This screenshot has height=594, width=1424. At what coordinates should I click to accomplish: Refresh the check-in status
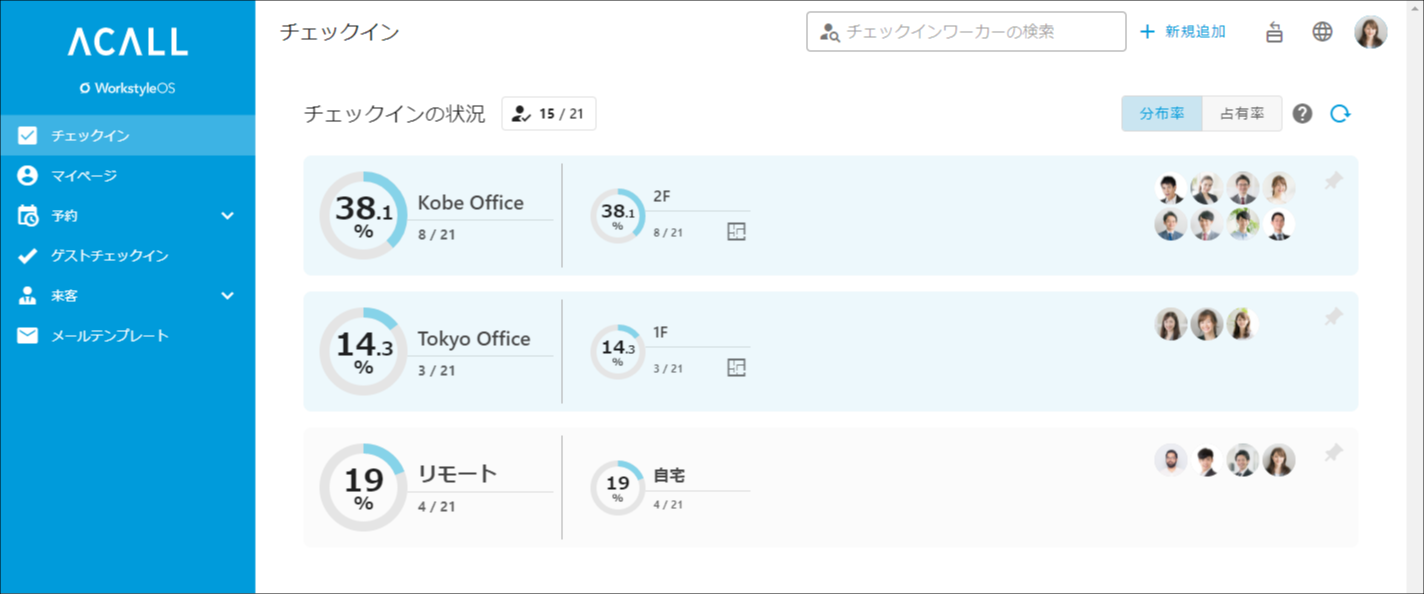tap(1340, 114)
